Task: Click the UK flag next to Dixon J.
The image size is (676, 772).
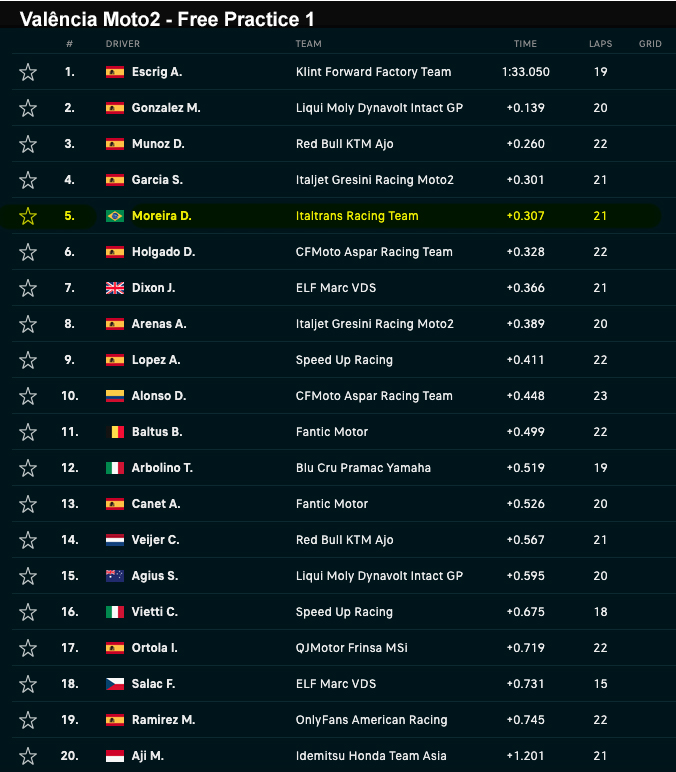Action: pyautogui.click(x=115, y=288)
